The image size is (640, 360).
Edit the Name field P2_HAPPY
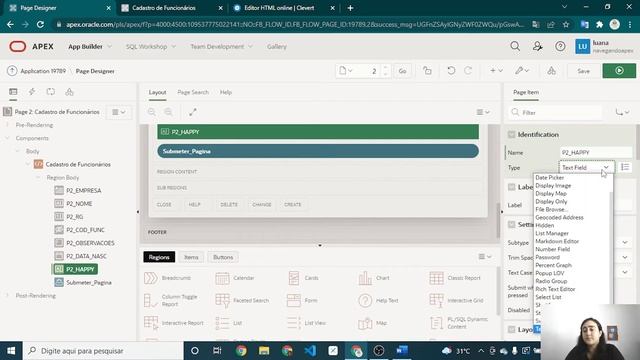(596, 152)
